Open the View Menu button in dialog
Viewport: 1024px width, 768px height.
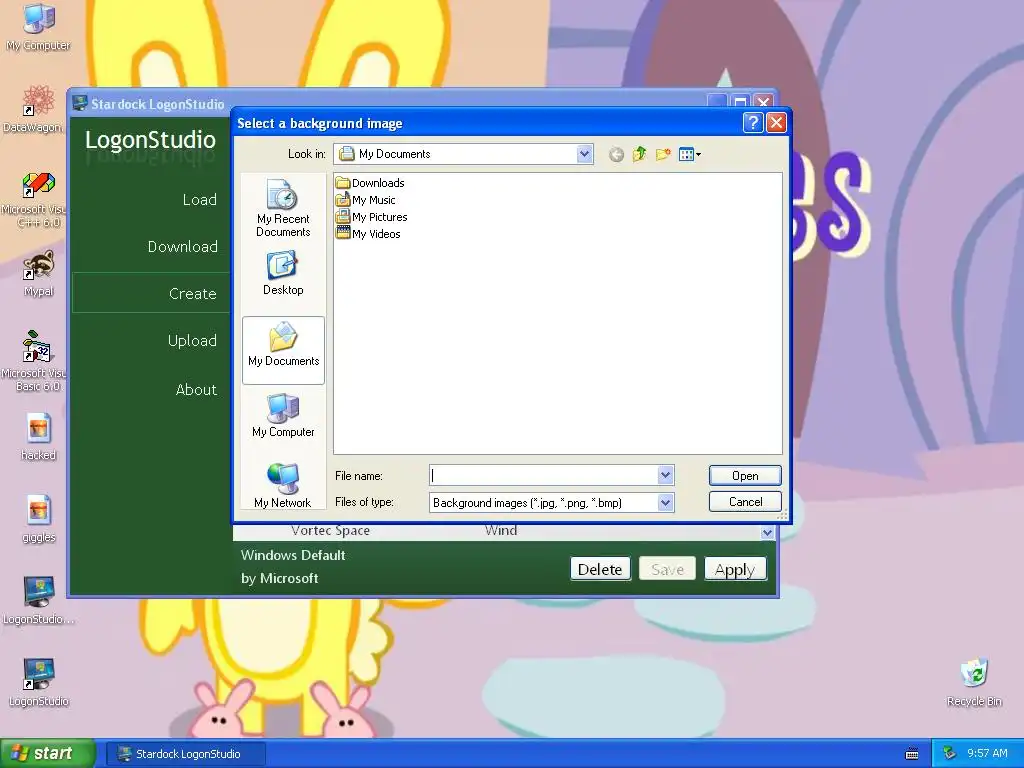click(690, 154)
